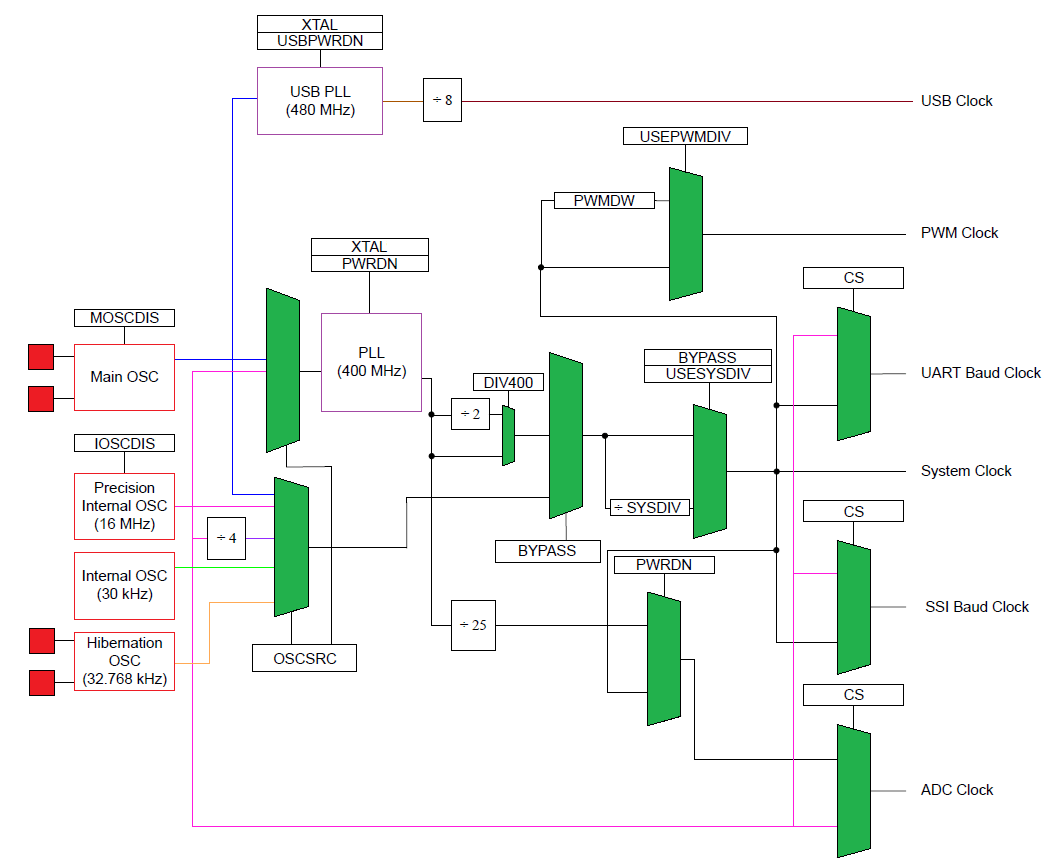Click the ÷2 divider block
This screenshot has height=861, width=1059.
click(x=470, y=413)
